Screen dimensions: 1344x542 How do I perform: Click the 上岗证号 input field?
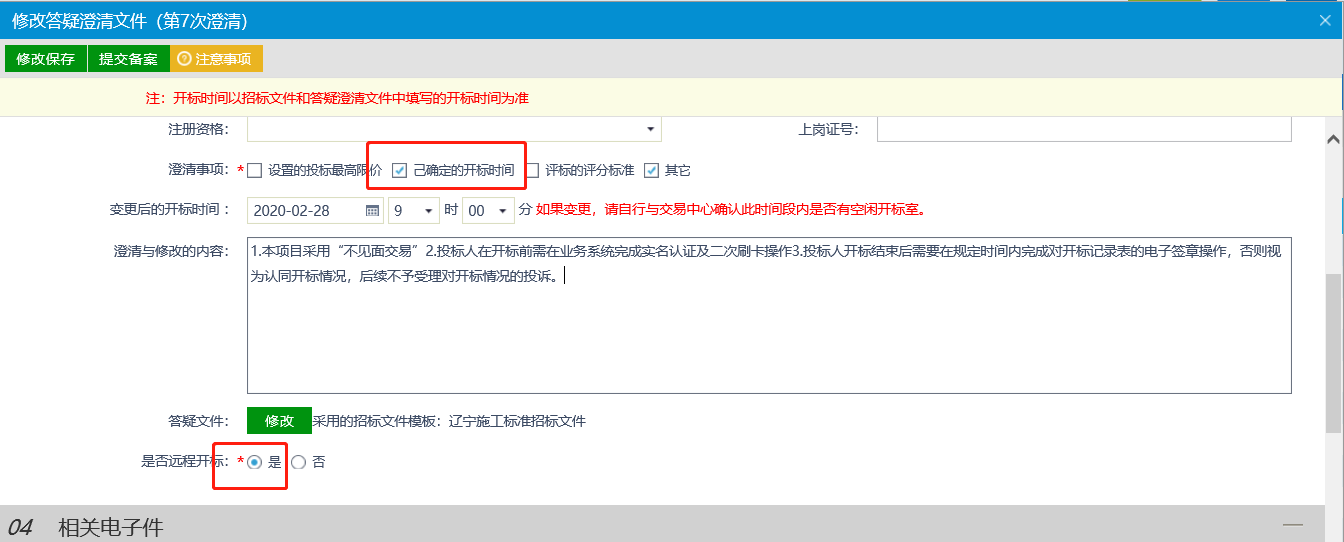(x=1083, y=130)
